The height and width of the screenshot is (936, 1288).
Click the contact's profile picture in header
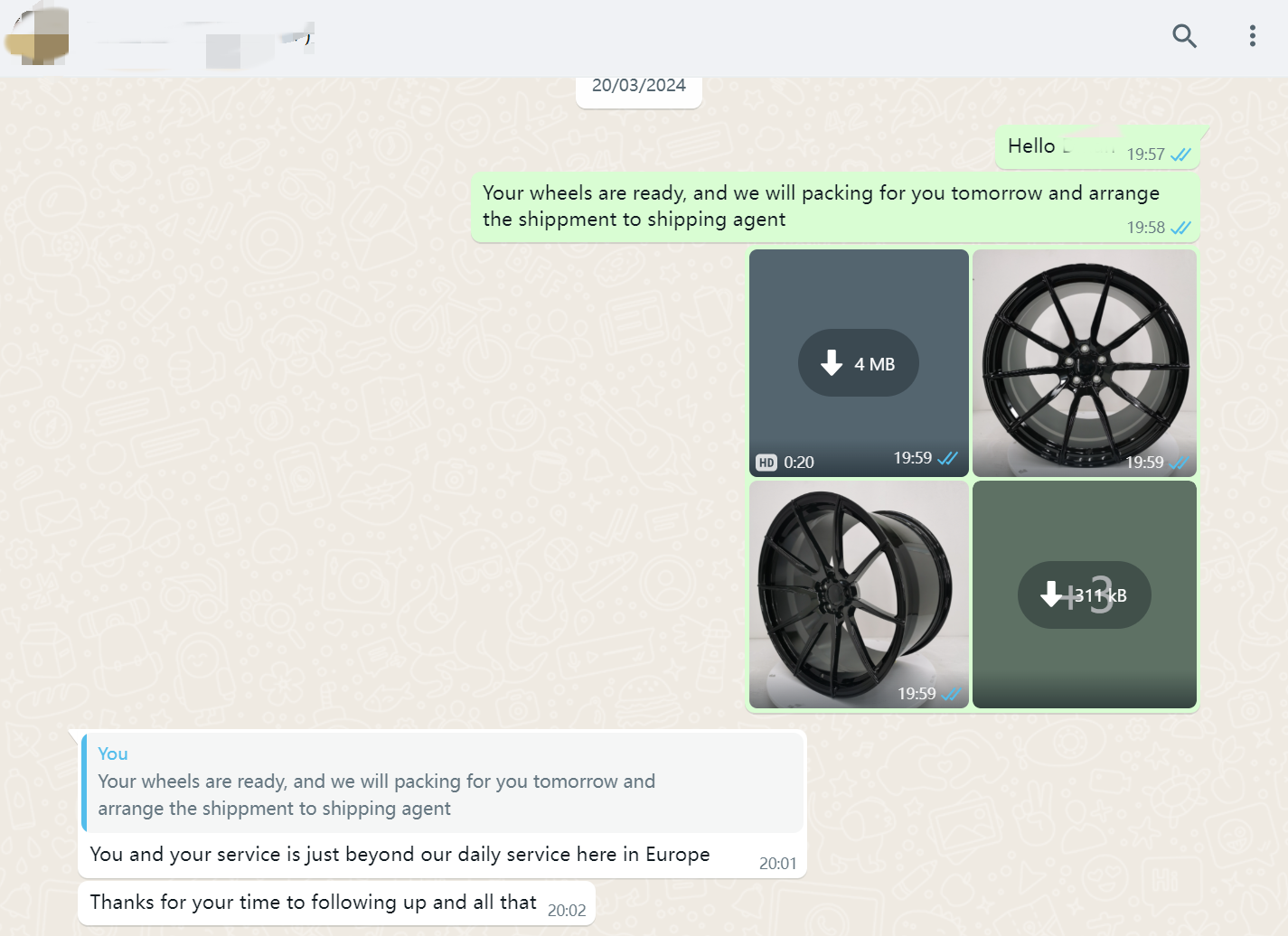[x=38, y=36]
